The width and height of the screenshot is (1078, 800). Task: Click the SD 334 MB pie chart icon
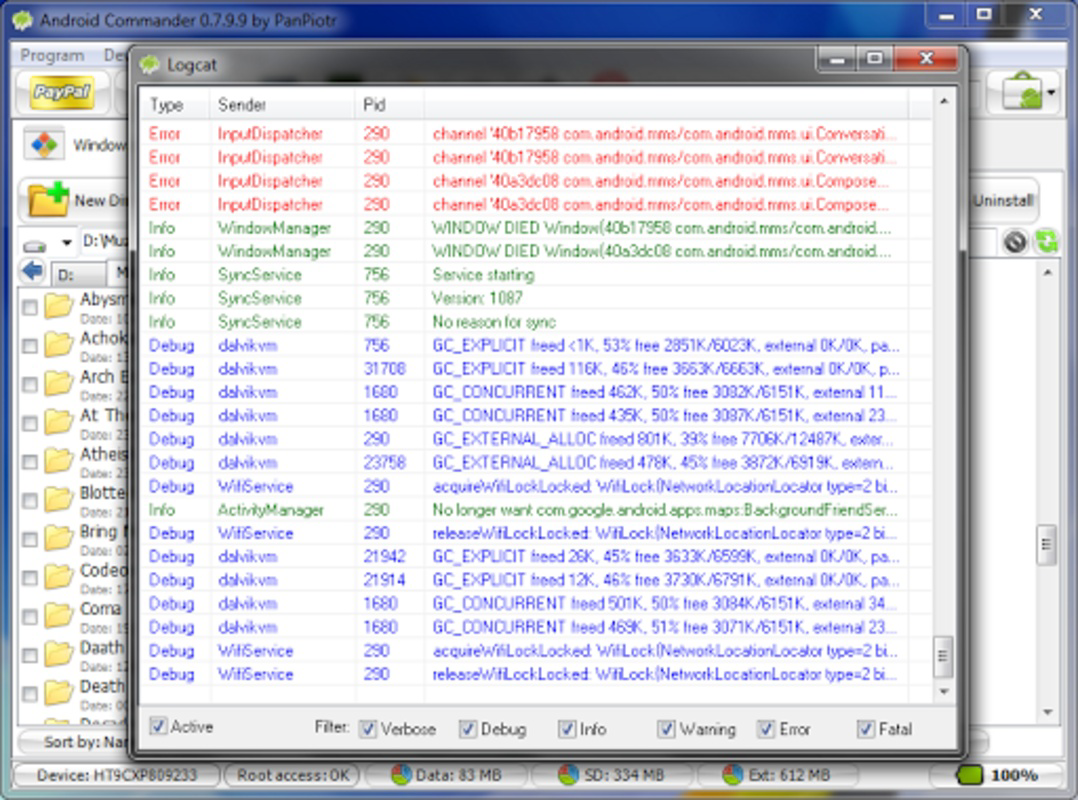pyautogui.click(x=568, y=775)
